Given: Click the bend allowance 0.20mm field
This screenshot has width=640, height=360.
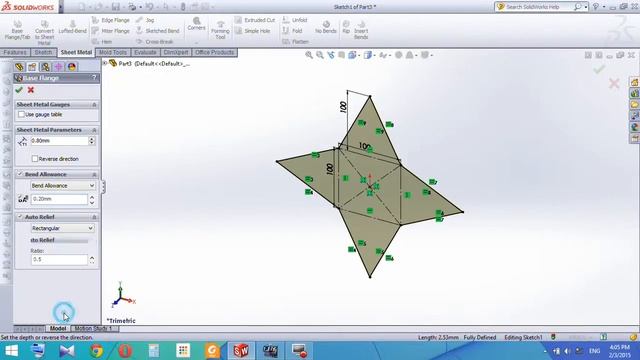Looking at the screenshot, I should (x=59, y=199).
